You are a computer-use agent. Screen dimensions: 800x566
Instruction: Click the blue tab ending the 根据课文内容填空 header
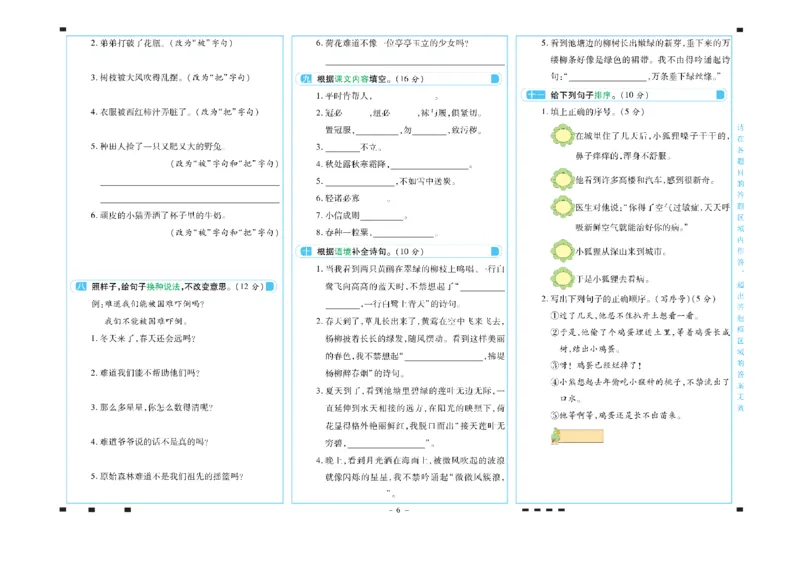click(x=495, y=79)
